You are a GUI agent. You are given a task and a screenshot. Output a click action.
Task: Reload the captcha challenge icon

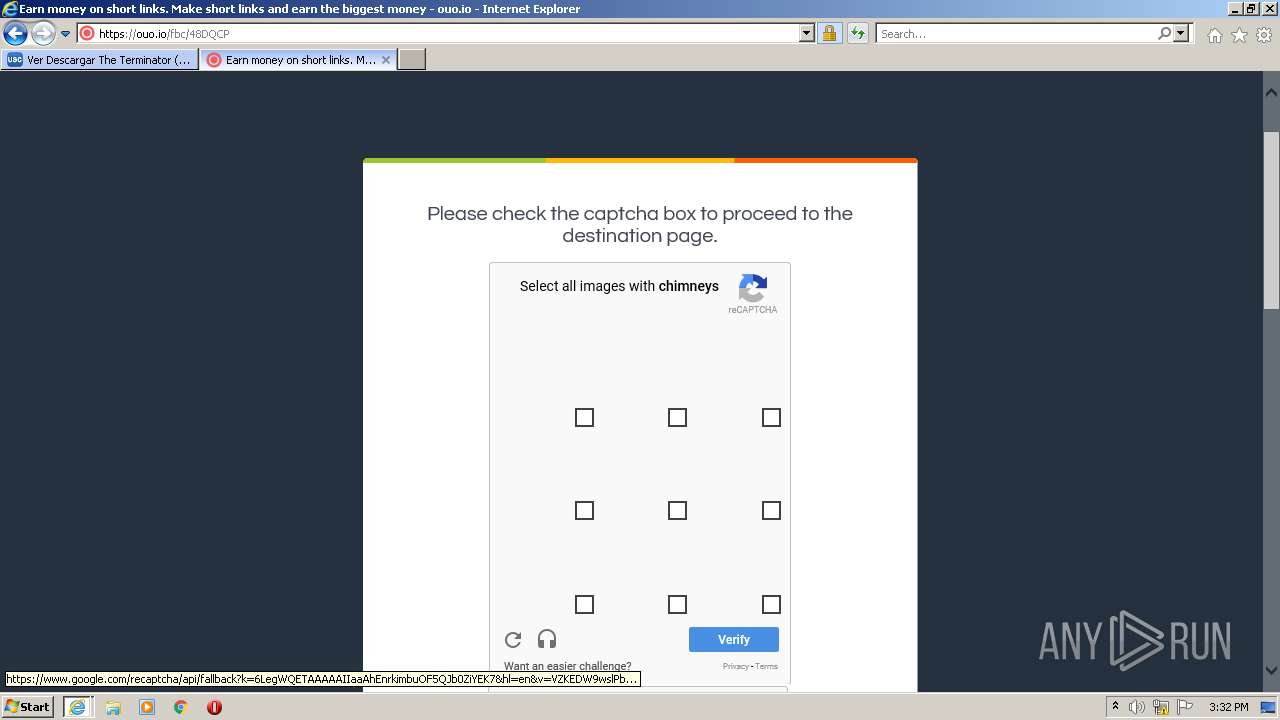coord(513,639)
